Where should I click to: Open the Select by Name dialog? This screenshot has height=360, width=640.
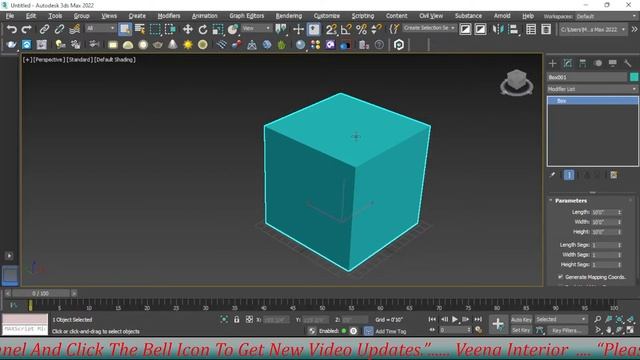point(140,29)
